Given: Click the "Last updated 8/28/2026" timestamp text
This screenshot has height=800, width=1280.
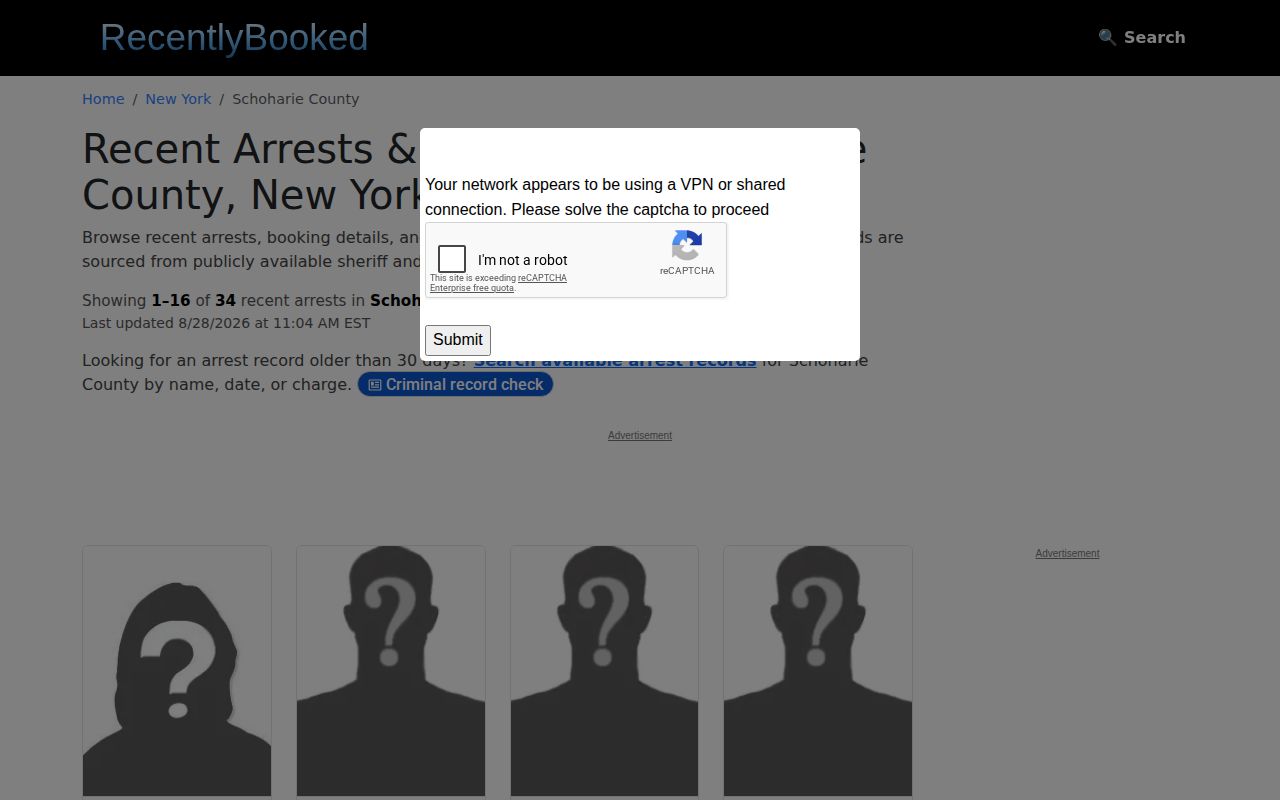Looking at the screenshot, I should 226,323.
